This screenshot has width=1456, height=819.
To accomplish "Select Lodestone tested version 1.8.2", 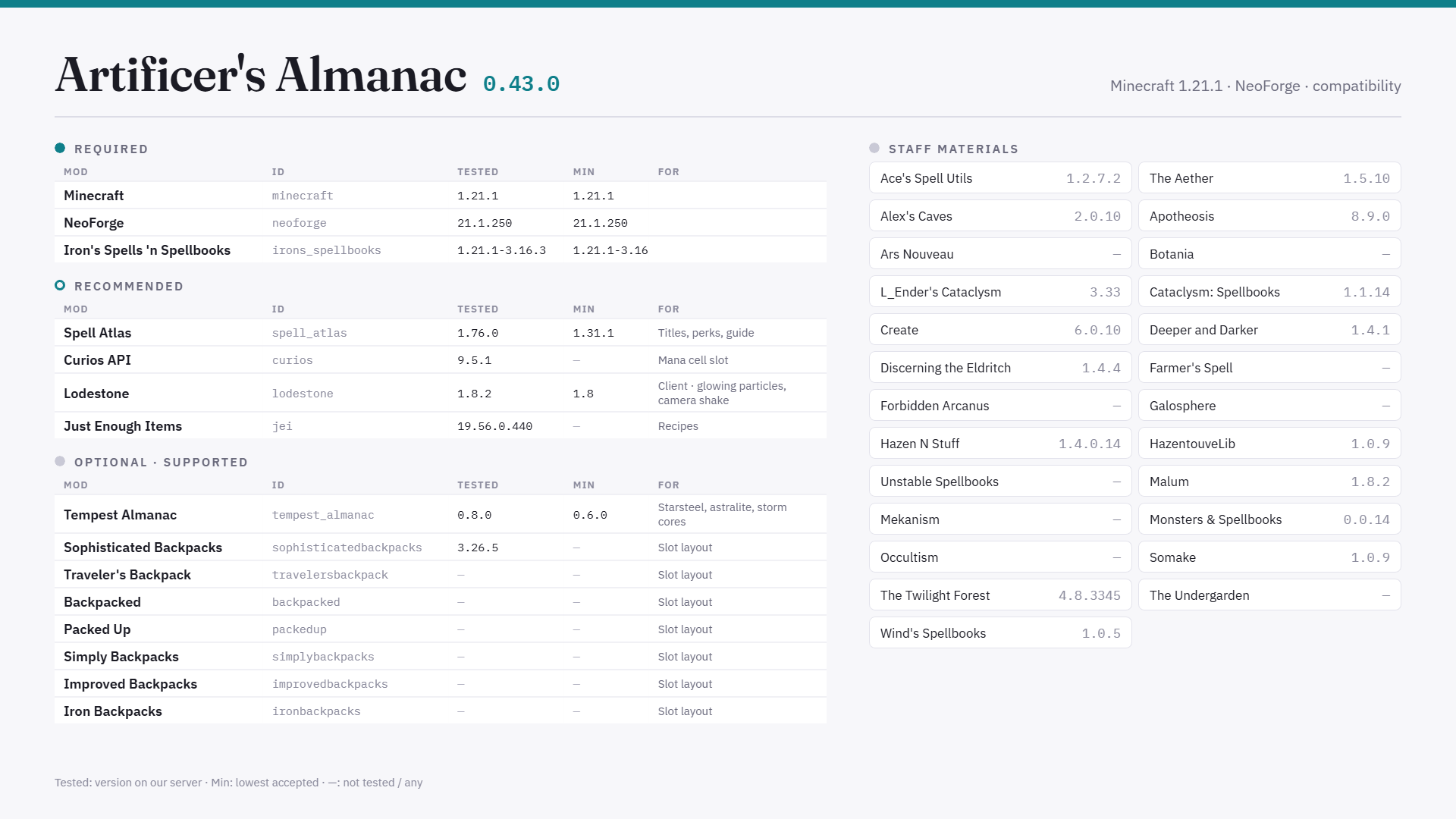I will pos(475,394).
